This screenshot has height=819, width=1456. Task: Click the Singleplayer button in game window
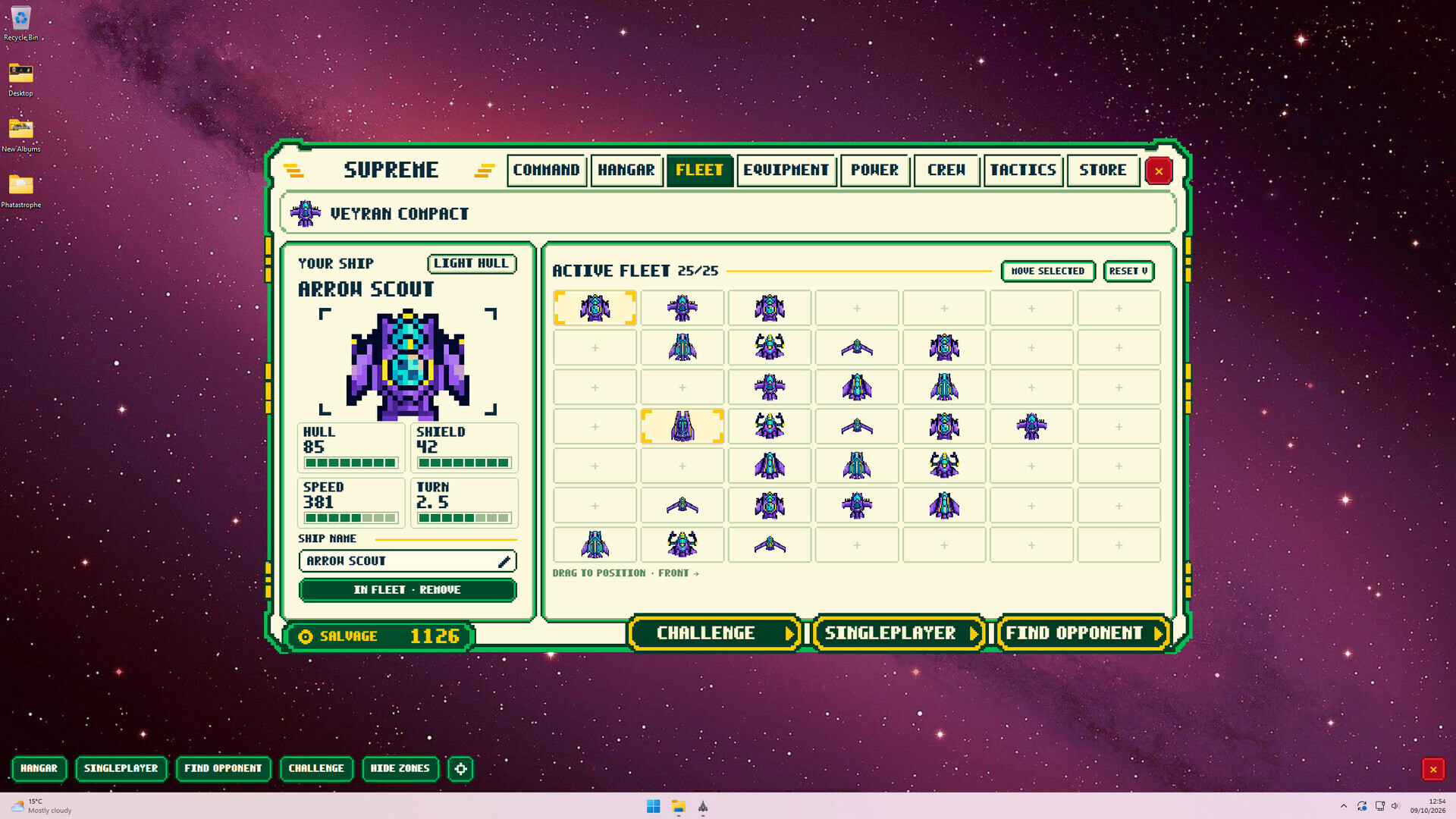tap(898, 633)
